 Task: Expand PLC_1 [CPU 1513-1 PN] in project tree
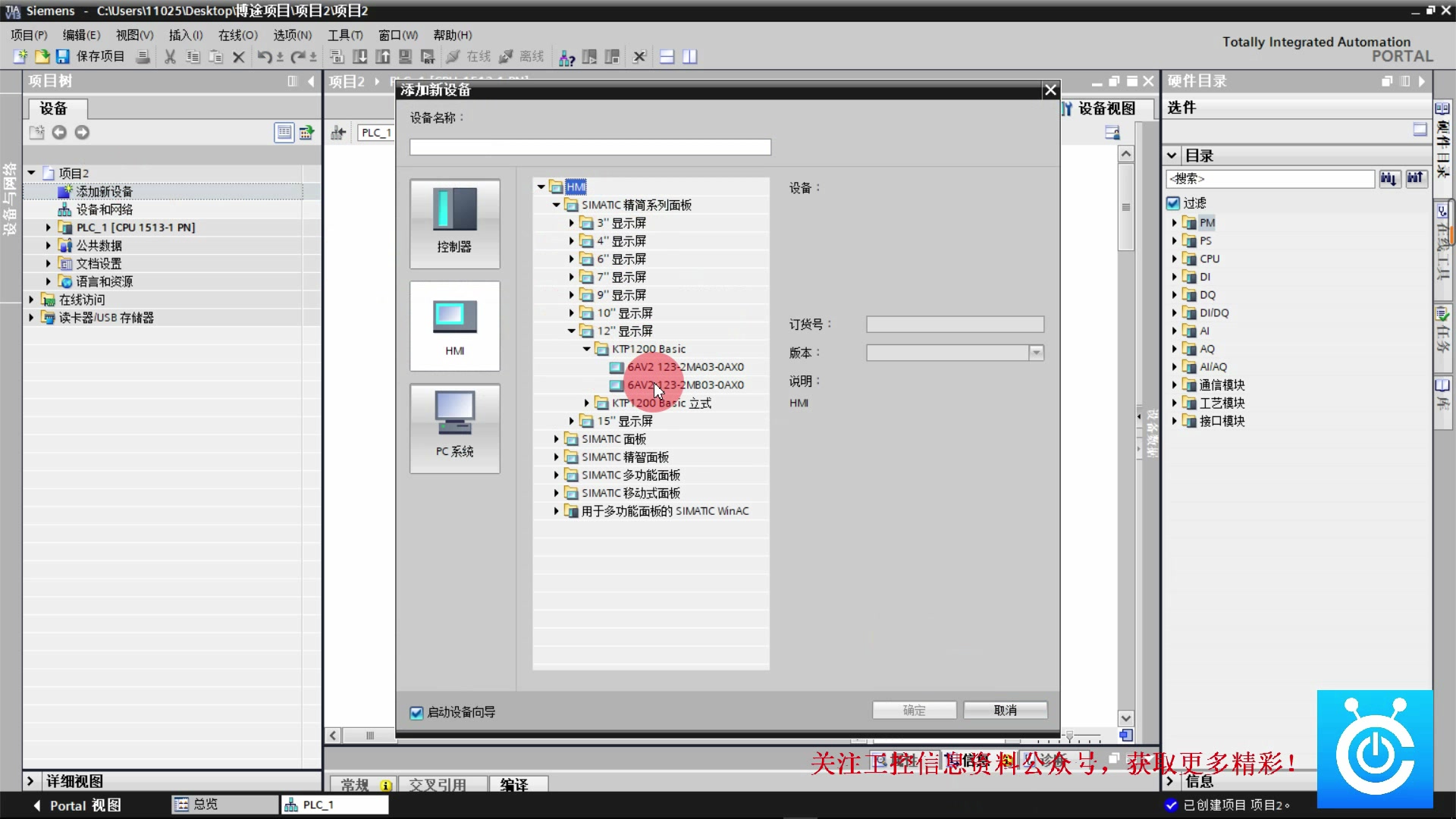coord(48,227)
